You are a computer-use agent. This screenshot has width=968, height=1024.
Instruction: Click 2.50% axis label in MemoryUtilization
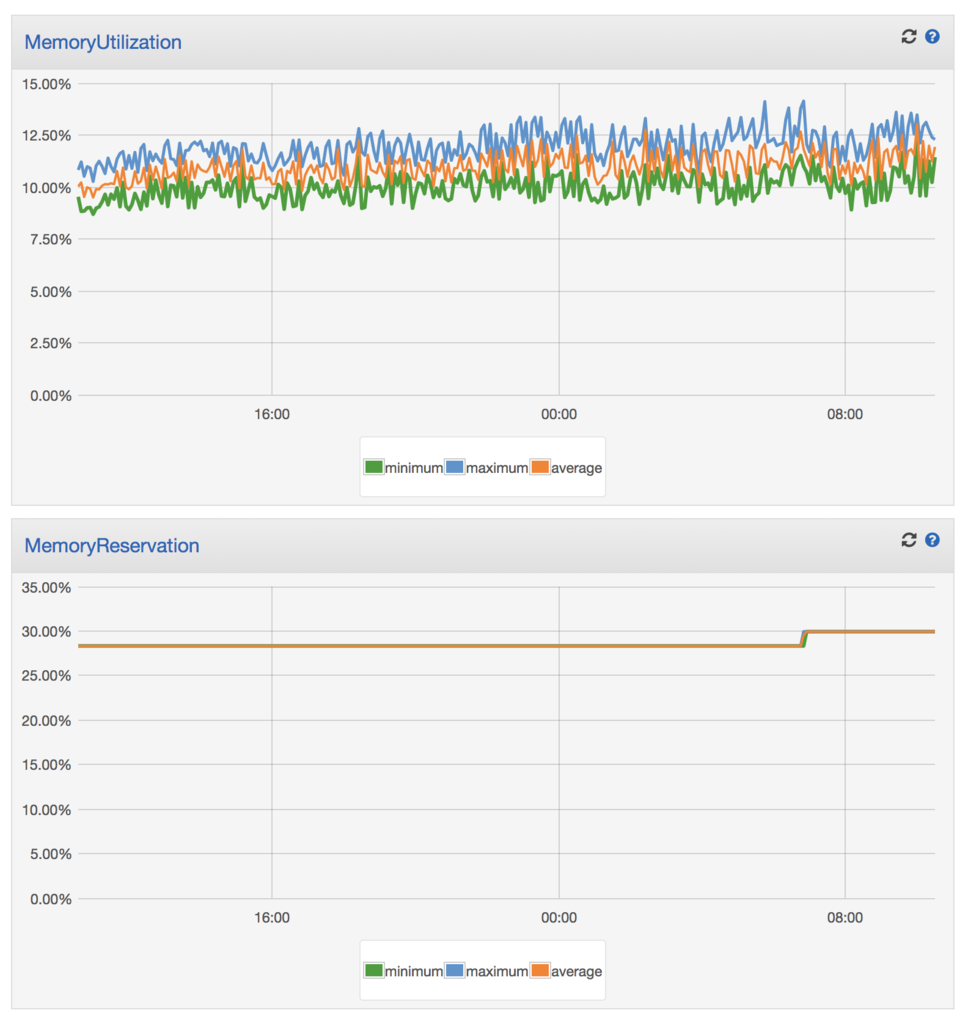click(50, 344)
